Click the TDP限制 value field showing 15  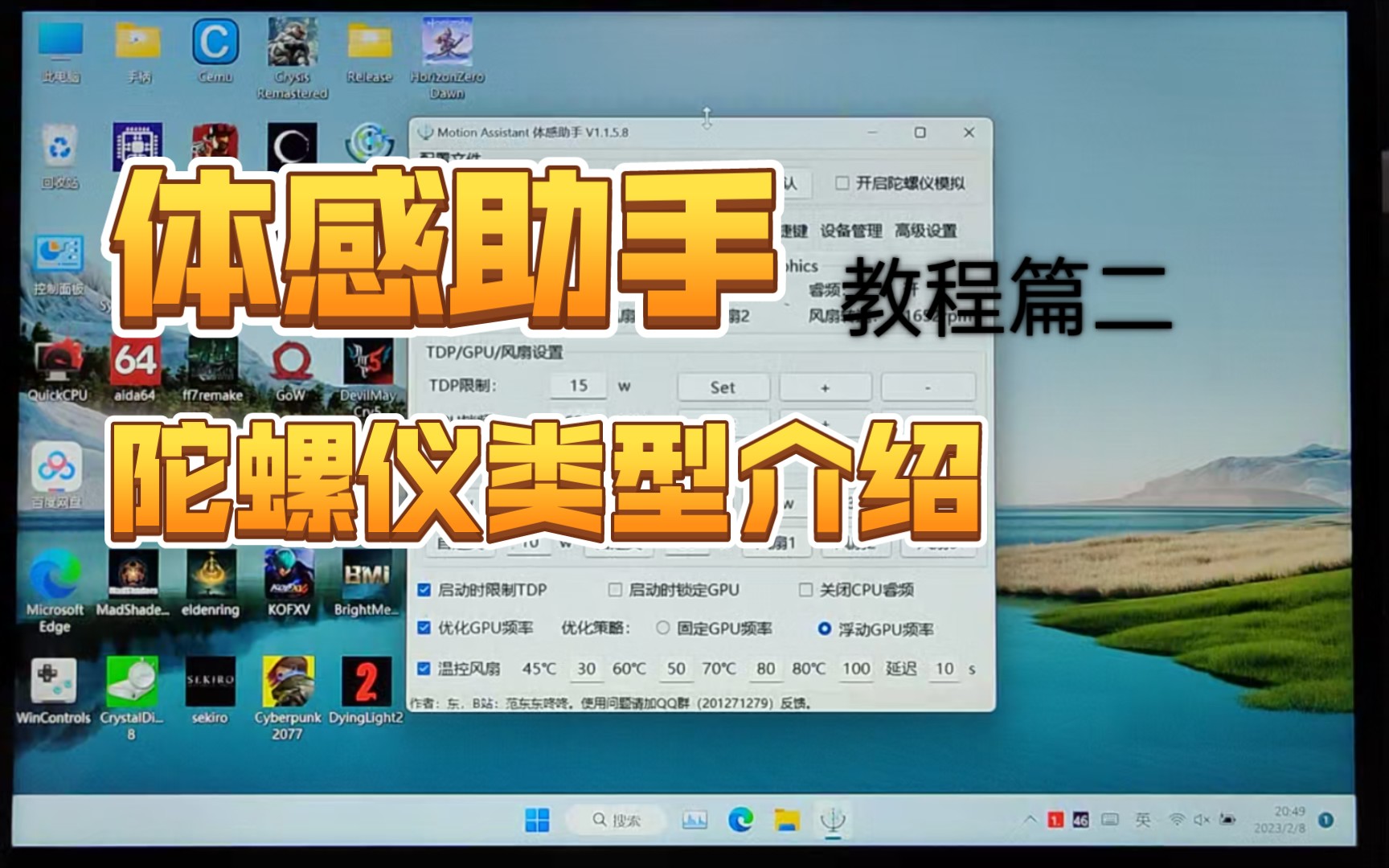pos(579,386)
